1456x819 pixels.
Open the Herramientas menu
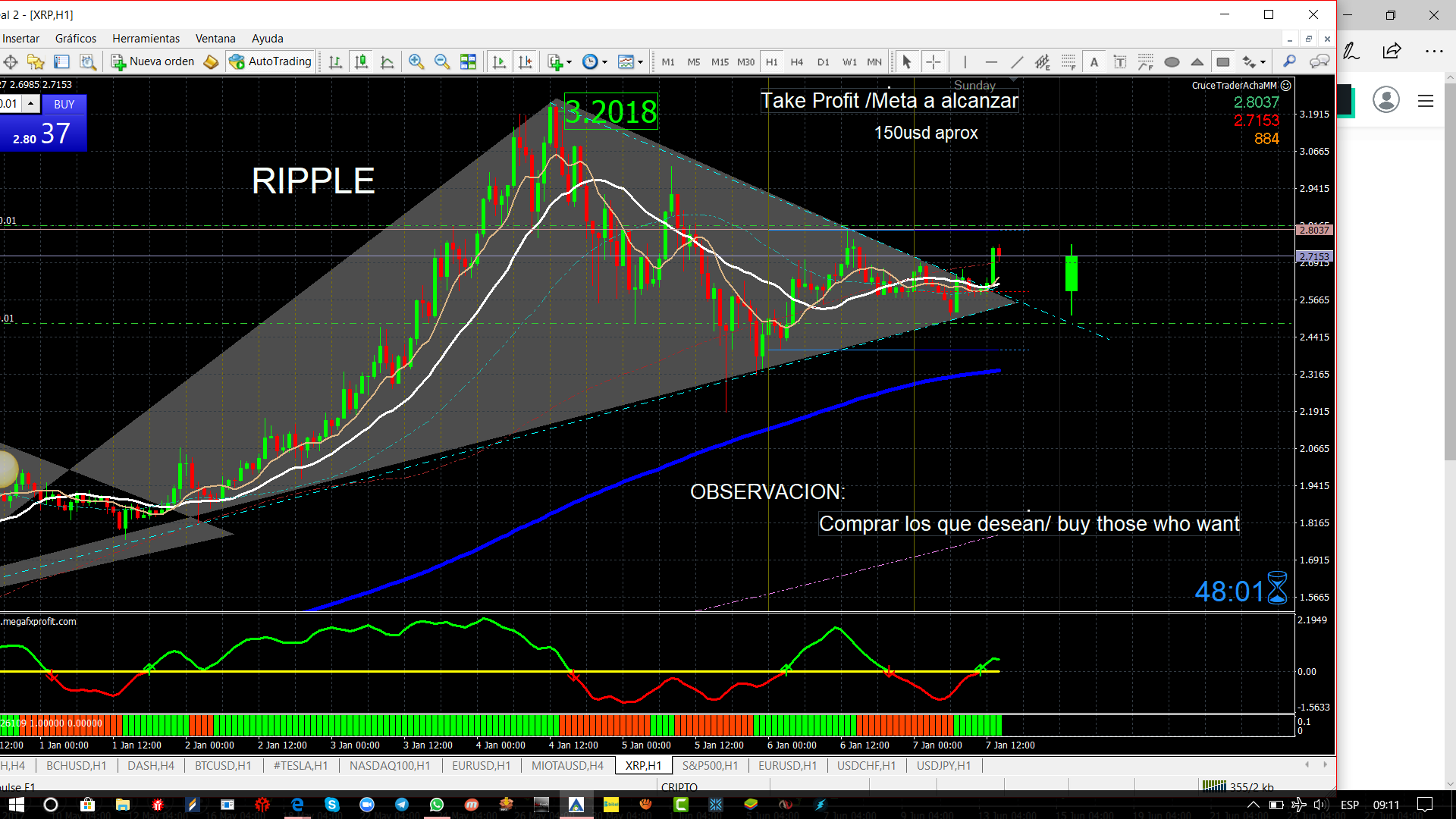[x=146, y=38]
